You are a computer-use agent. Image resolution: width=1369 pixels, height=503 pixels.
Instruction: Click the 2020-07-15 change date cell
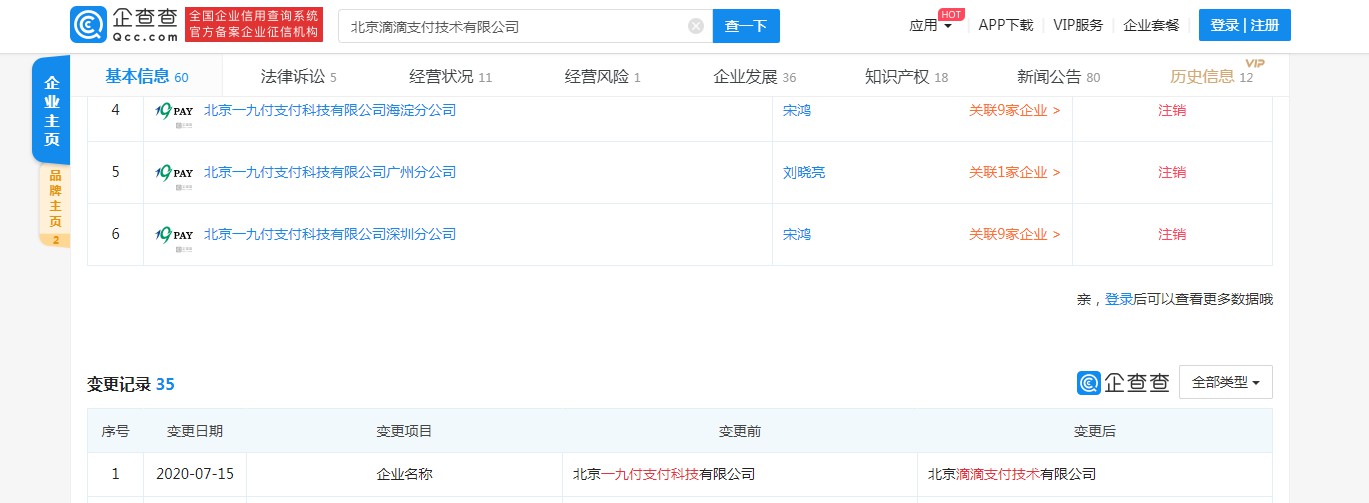[x=195, y=474]
